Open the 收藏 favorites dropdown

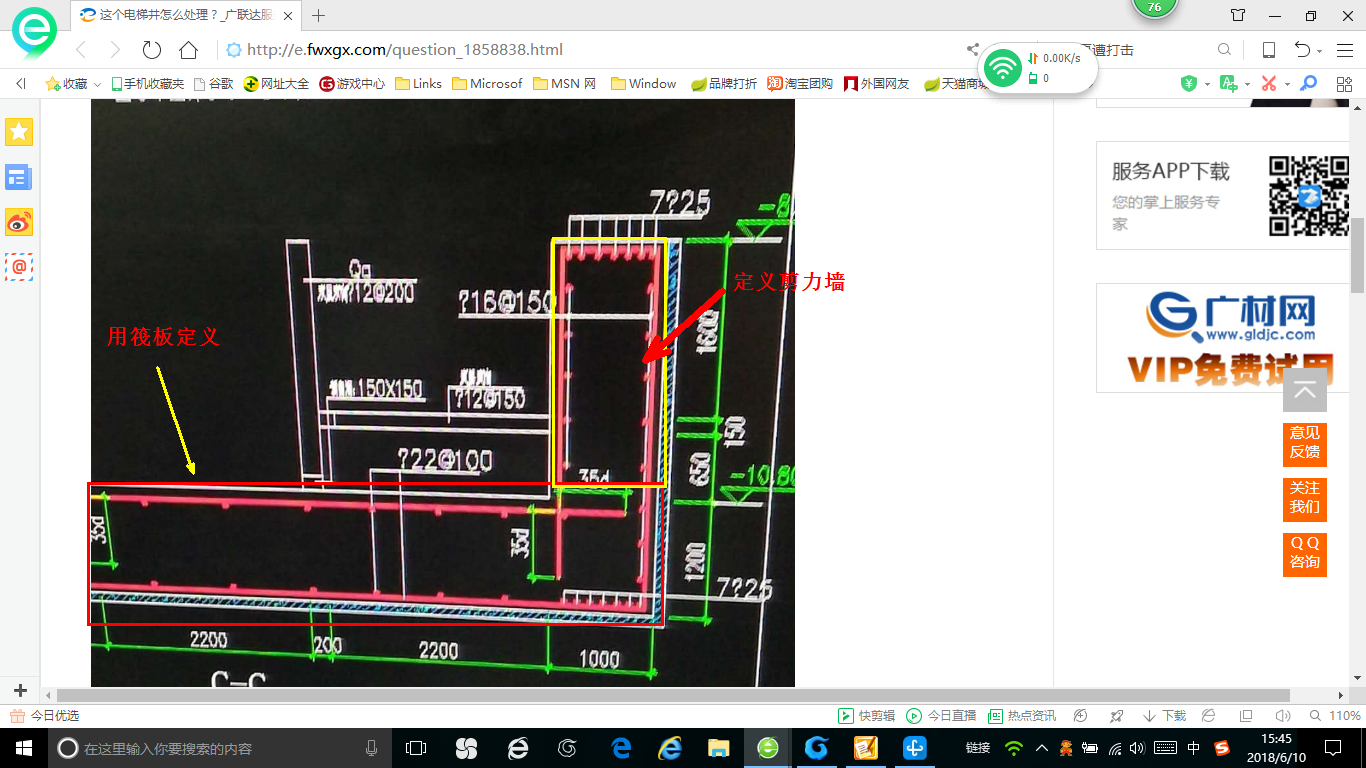[x=73, y=84]
